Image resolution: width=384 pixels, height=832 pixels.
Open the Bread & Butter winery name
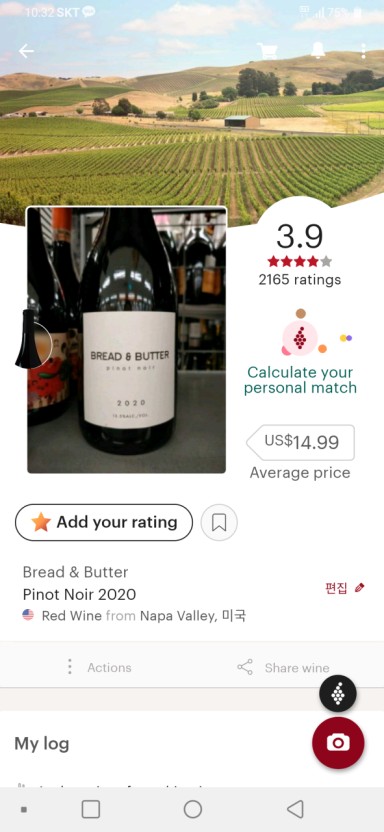click(x=75, y=572)
